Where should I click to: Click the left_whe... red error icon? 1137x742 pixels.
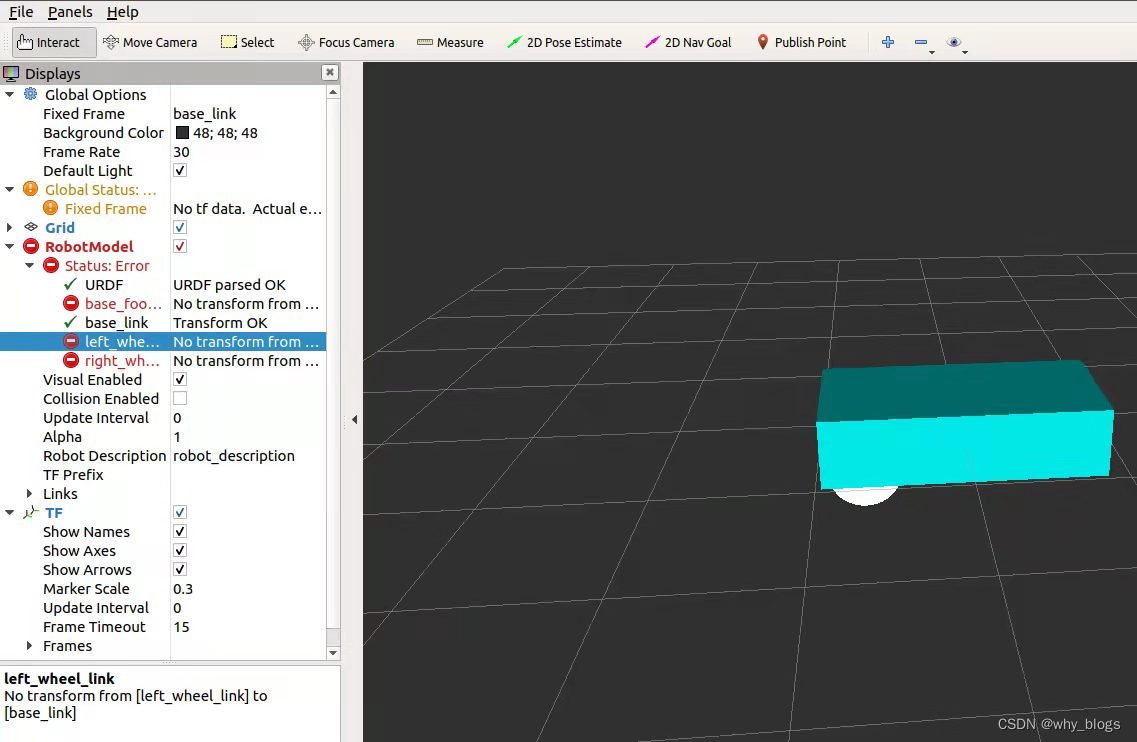pyautogui.click(x=71, y=341)
